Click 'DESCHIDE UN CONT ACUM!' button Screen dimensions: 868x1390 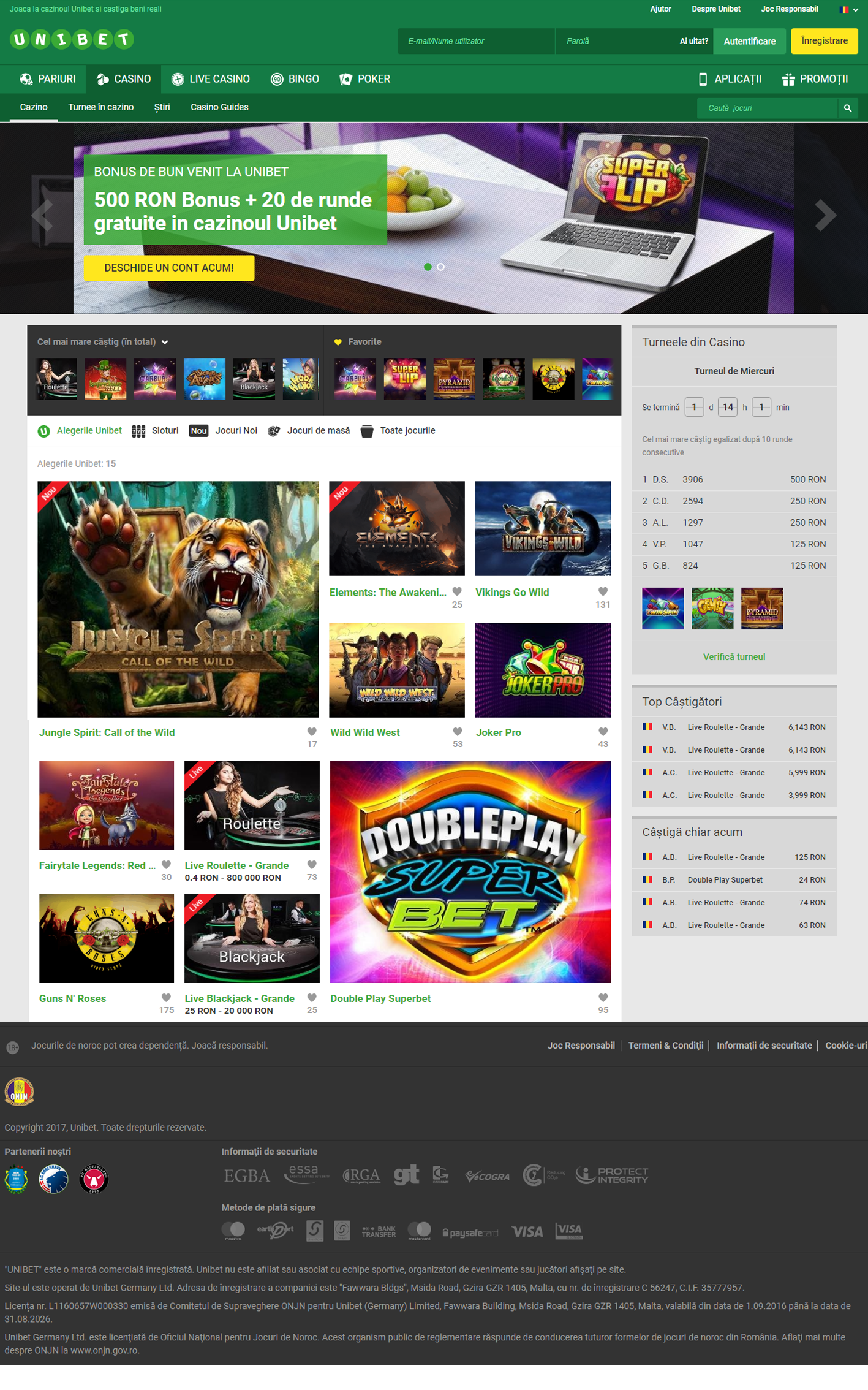click(169, 268)
